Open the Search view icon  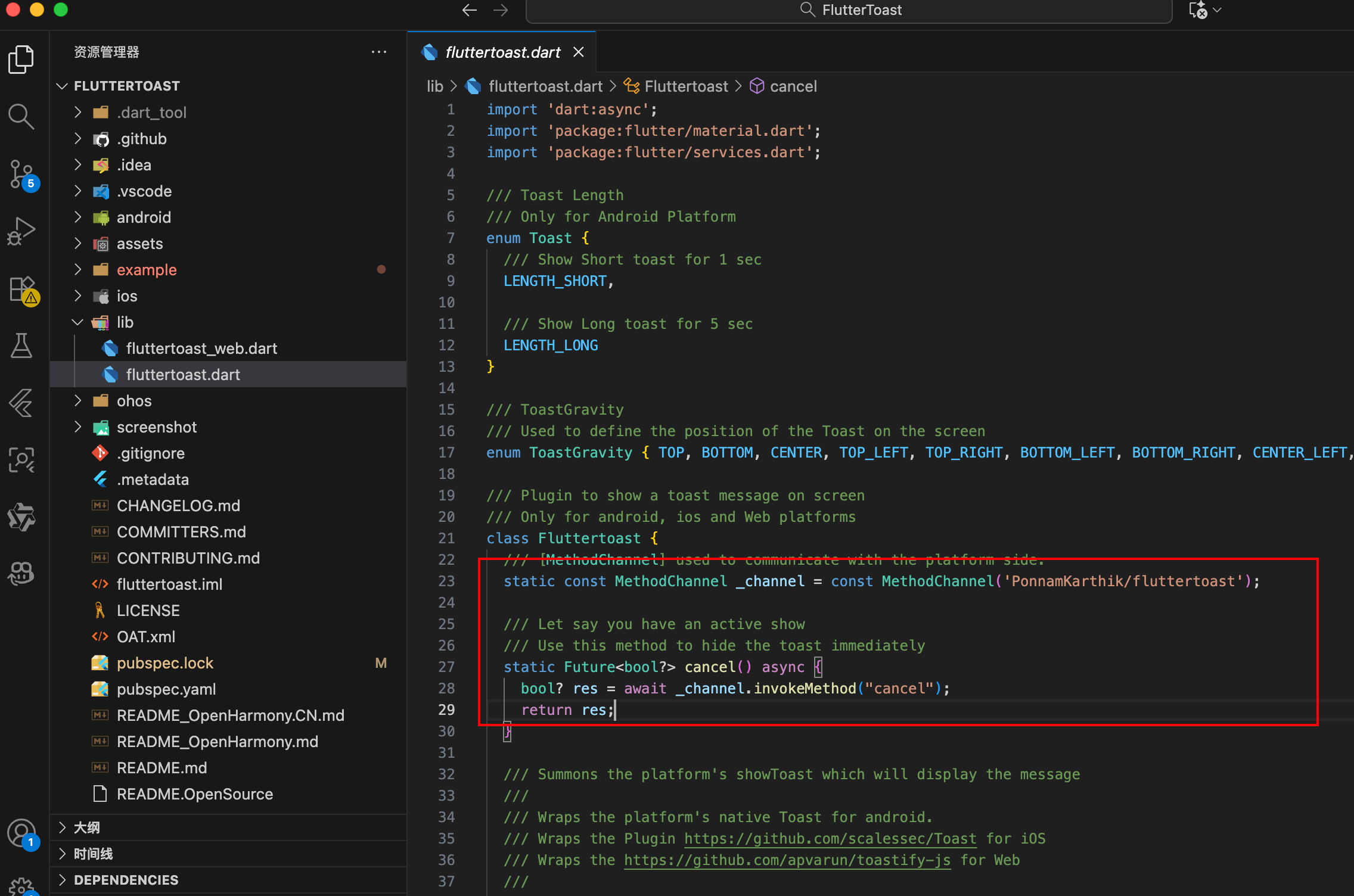[21, 117]
